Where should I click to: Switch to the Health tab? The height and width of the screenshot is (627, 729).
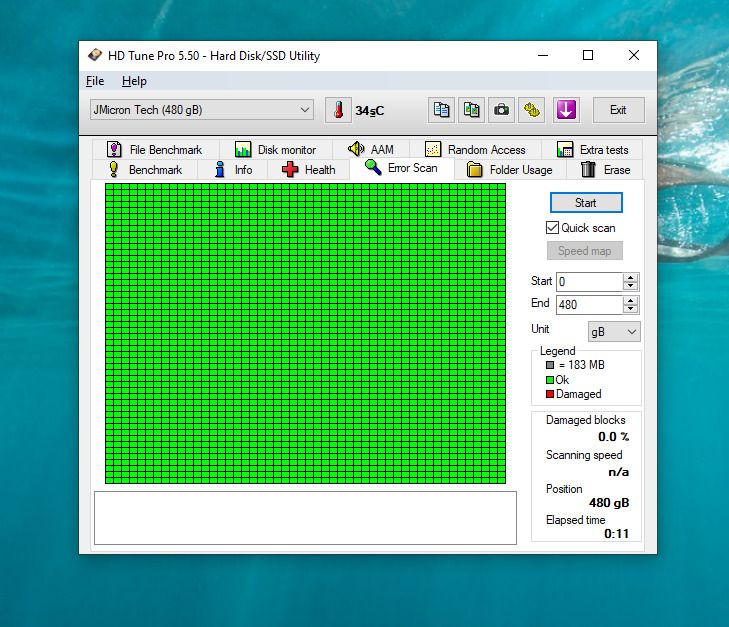point(309,170)
